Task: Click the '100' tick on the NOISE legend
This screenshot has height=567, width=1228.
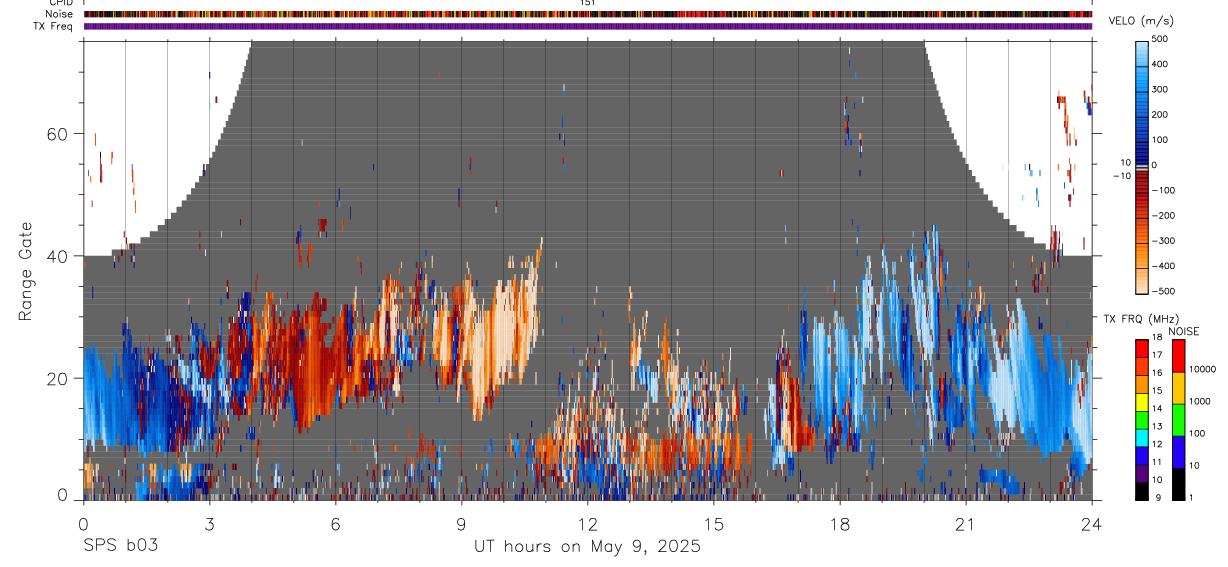Action: (x=1199, y=433)
